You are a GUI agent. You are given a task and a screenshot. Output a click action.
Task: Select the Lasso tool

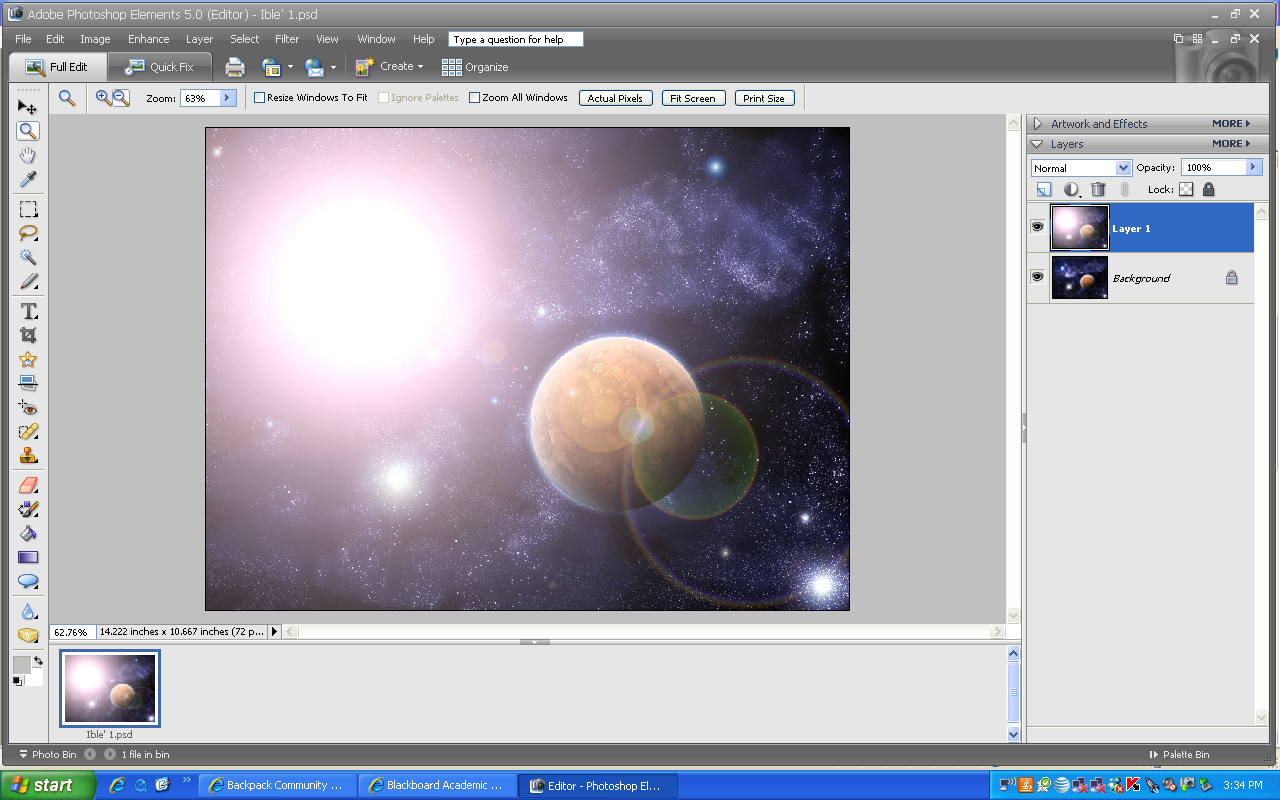[28, 233]
